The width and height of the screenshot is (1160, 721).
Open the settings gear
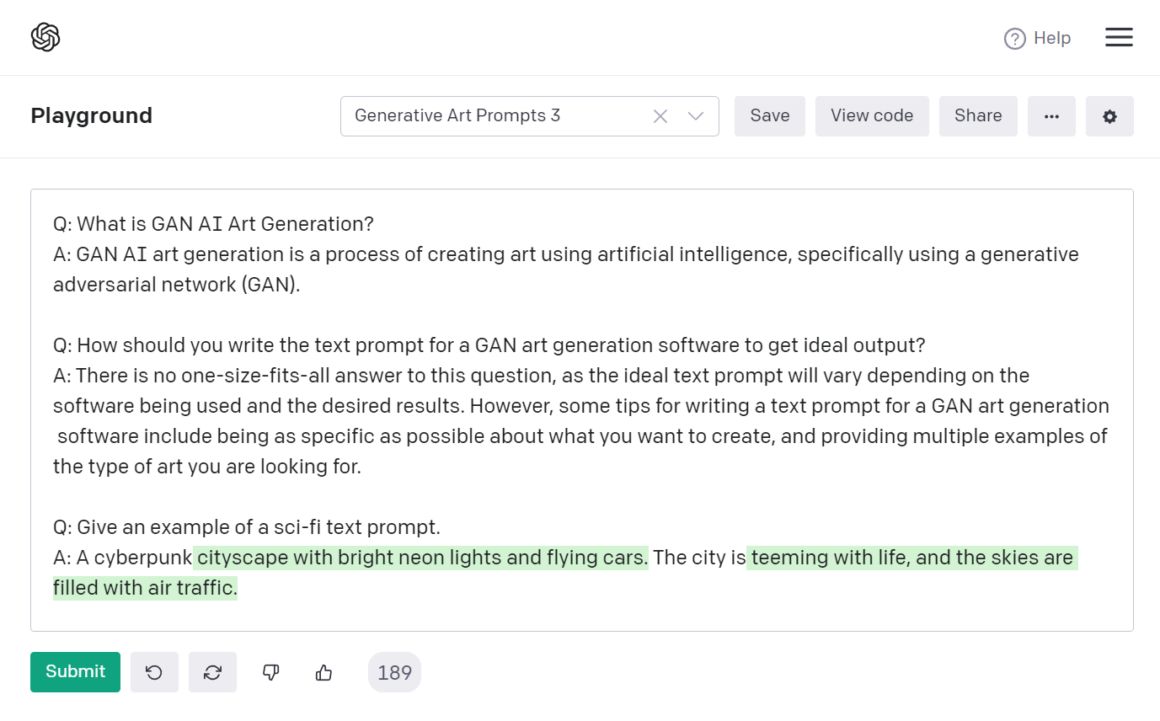coord(1110,116)
